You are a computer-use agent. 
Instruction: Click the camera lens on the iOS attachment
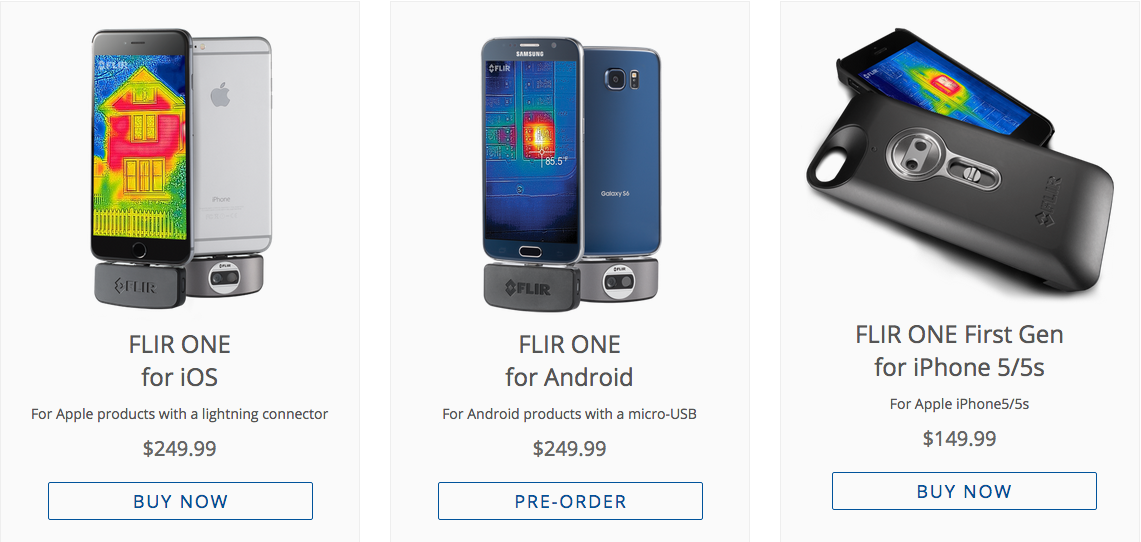point(225,279)
